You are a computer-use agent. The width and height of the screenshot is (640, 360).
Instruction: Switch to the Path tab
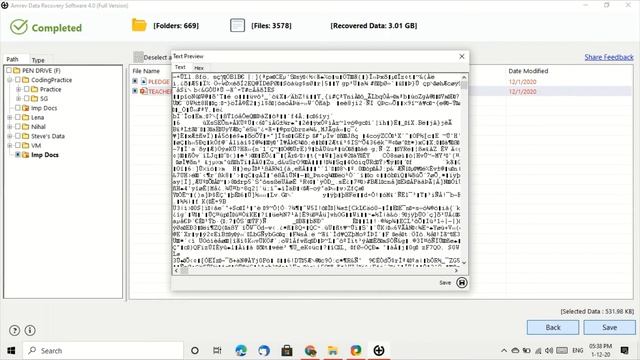coord(13,60)
